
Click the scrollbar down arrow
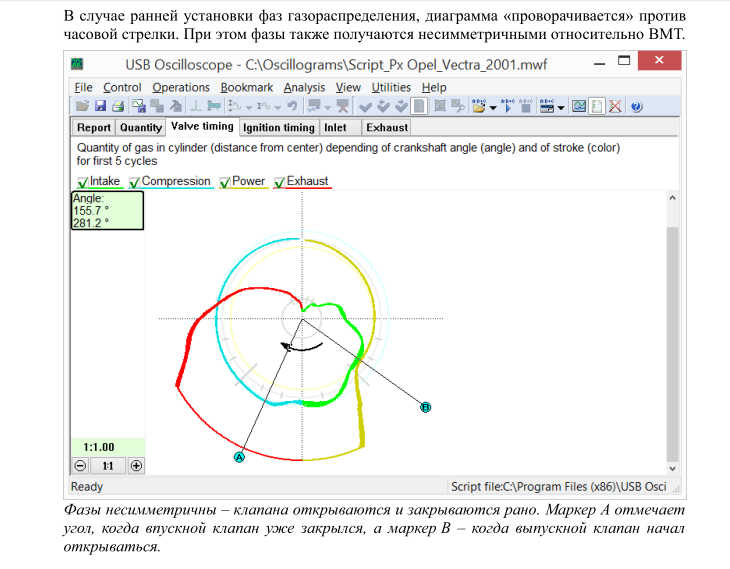tap(672, 469)
